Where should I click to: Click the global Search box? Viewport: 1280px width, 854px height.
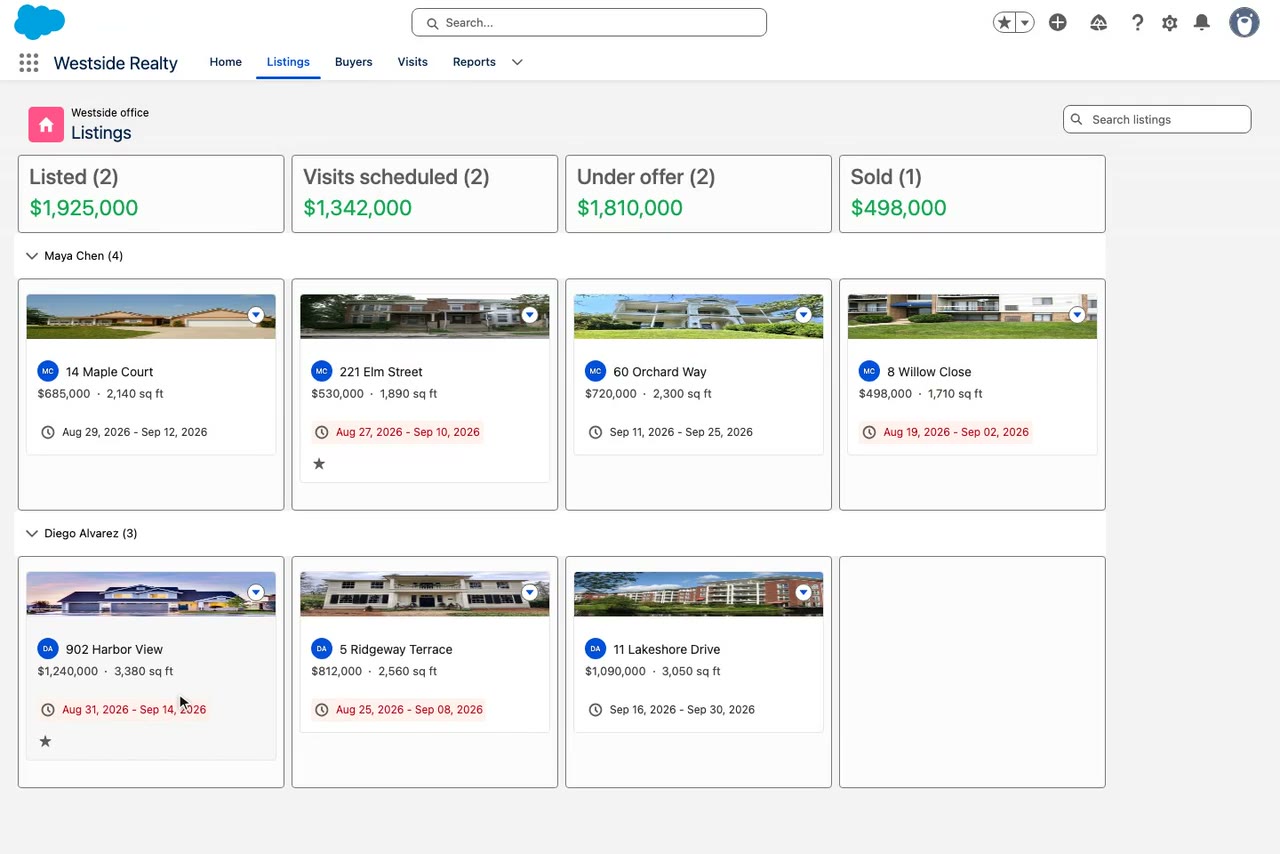pos(589,22)
